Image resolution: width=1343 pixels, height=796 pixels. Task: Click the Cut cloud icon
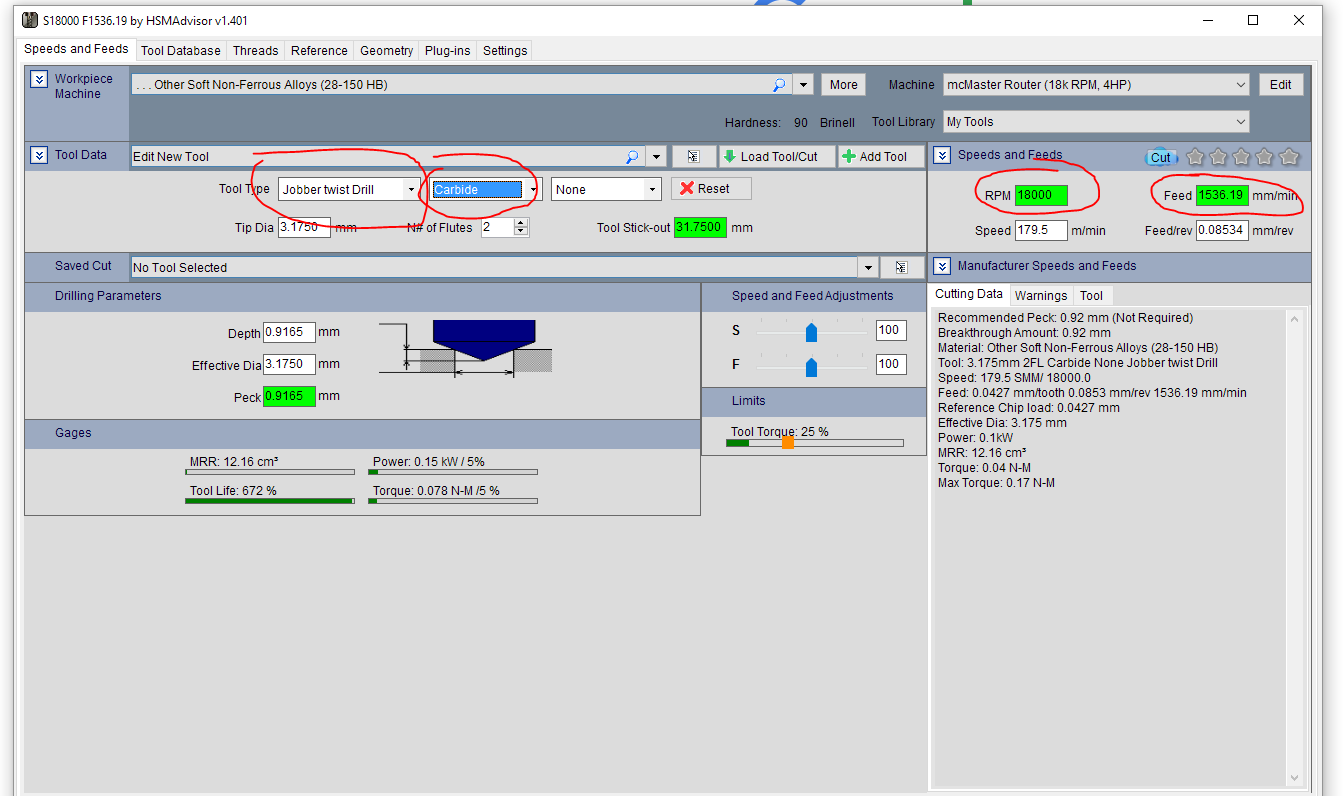pos(1160,157)
